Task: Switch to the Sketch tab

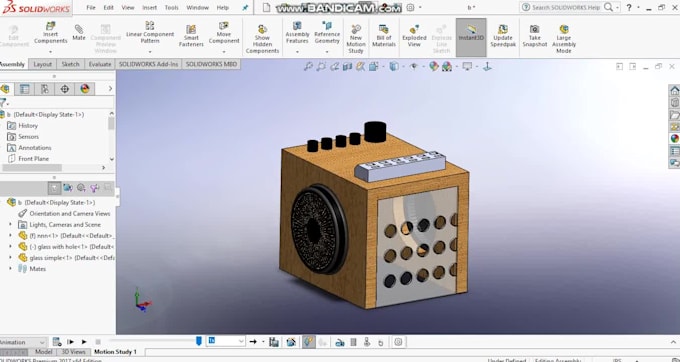Action: click(70, 64)
